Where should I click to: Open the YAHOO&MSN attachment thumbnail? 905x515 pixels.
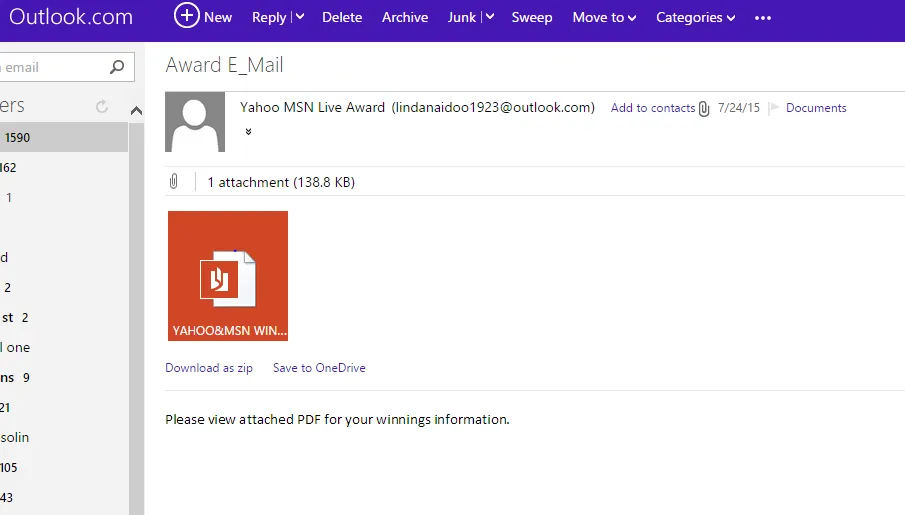(x=228, y=276)
